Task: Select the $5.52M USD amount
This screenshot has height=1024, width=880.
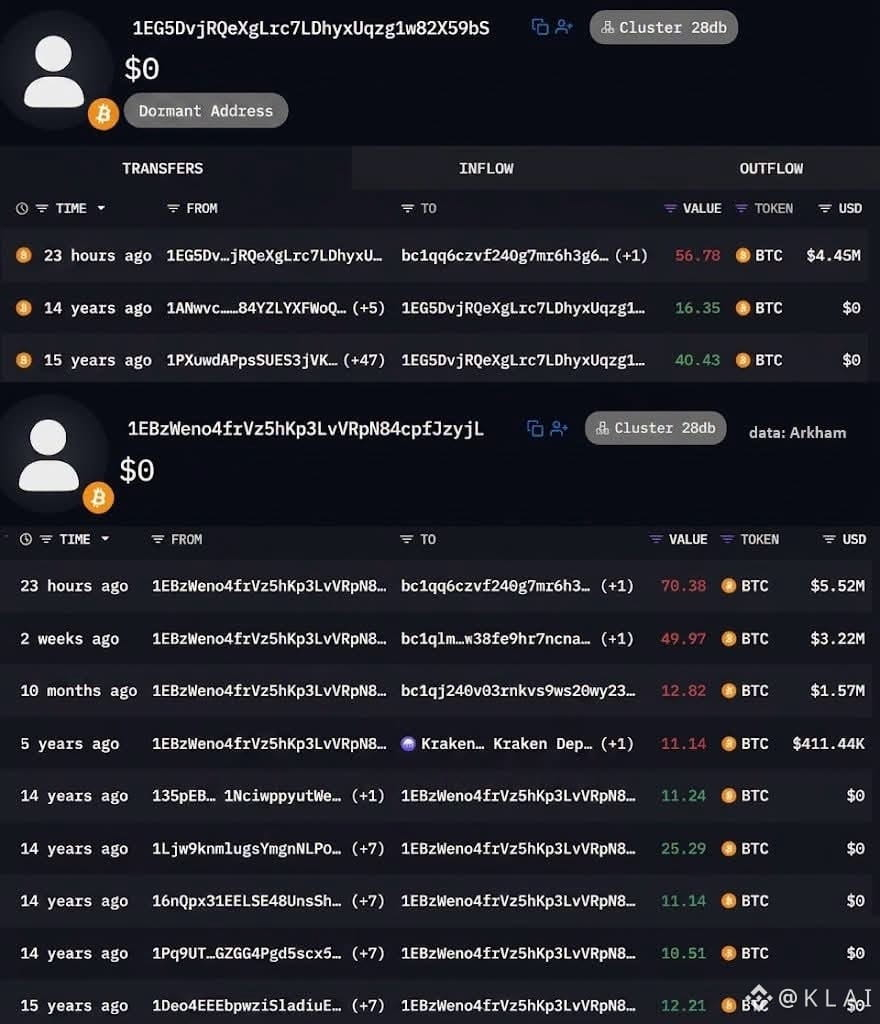Action: (837, 586)
